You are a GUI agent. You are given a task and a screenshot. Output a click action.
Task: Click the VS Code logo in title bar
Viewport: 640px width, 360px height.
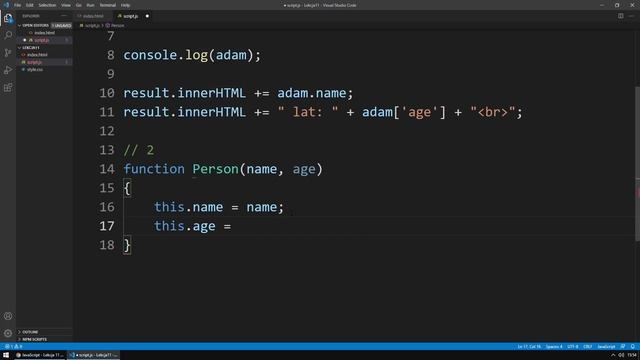(6, 5)
